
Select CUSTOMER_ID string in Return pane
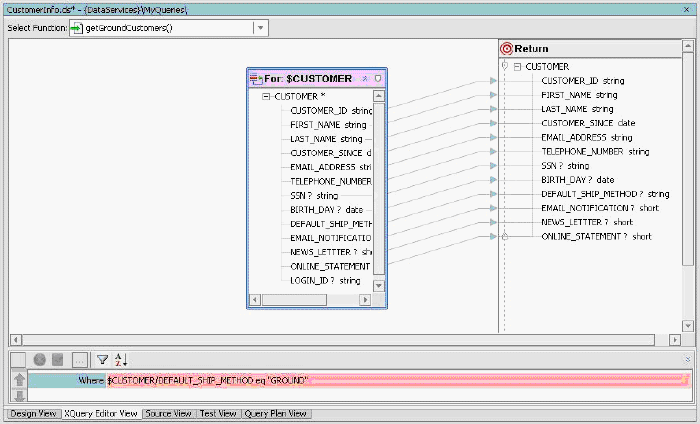[583, 81]
